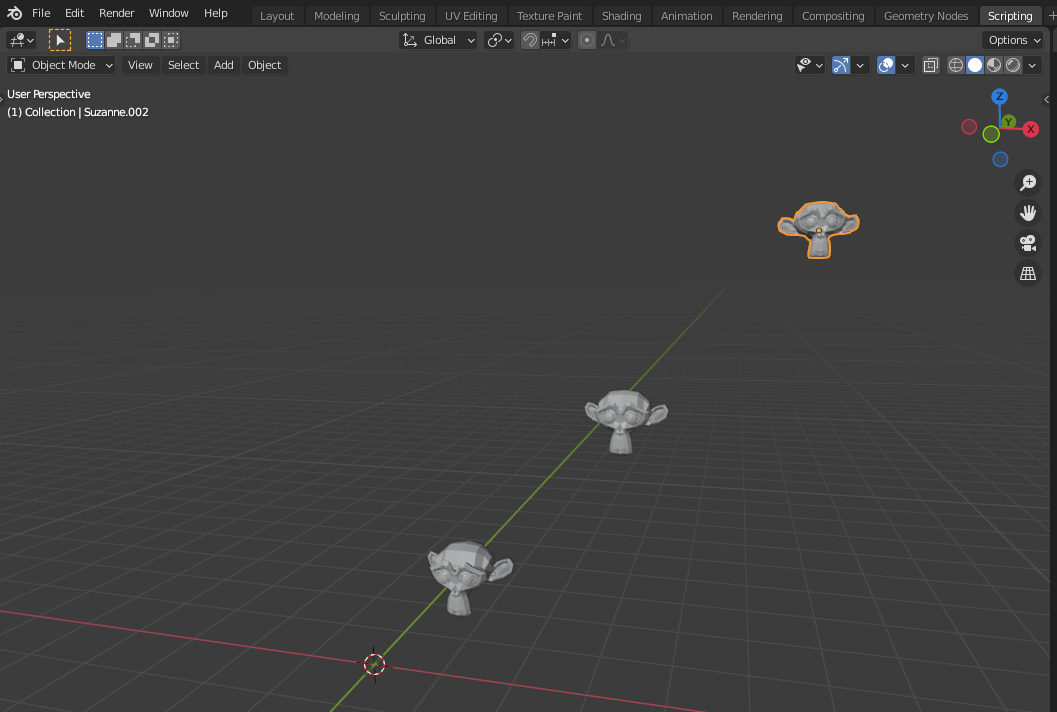Switch to Texture Paint workspace tab
This screenshot has width=1057, height=712.
pyautogui.click(x=549, y=16)
